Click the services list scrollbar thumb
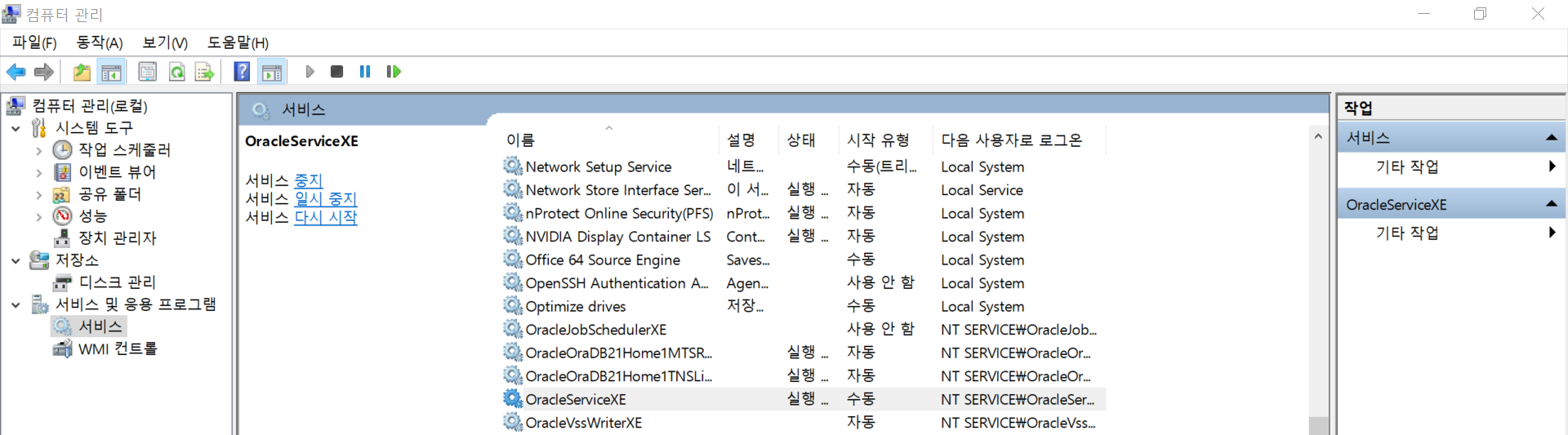 [1318, 426]
